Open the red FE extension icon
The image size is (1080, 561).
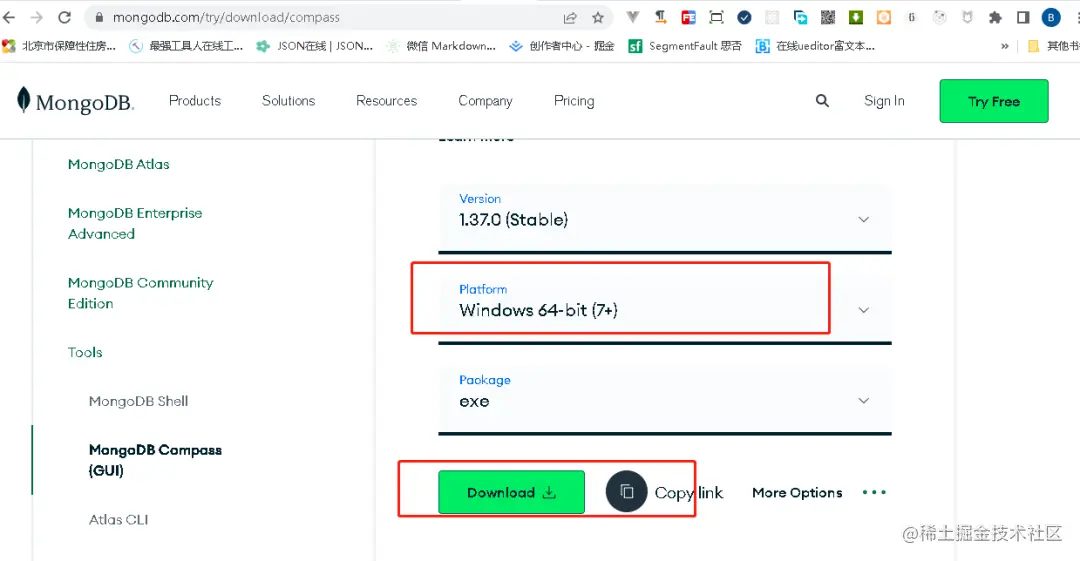[688, 17]
